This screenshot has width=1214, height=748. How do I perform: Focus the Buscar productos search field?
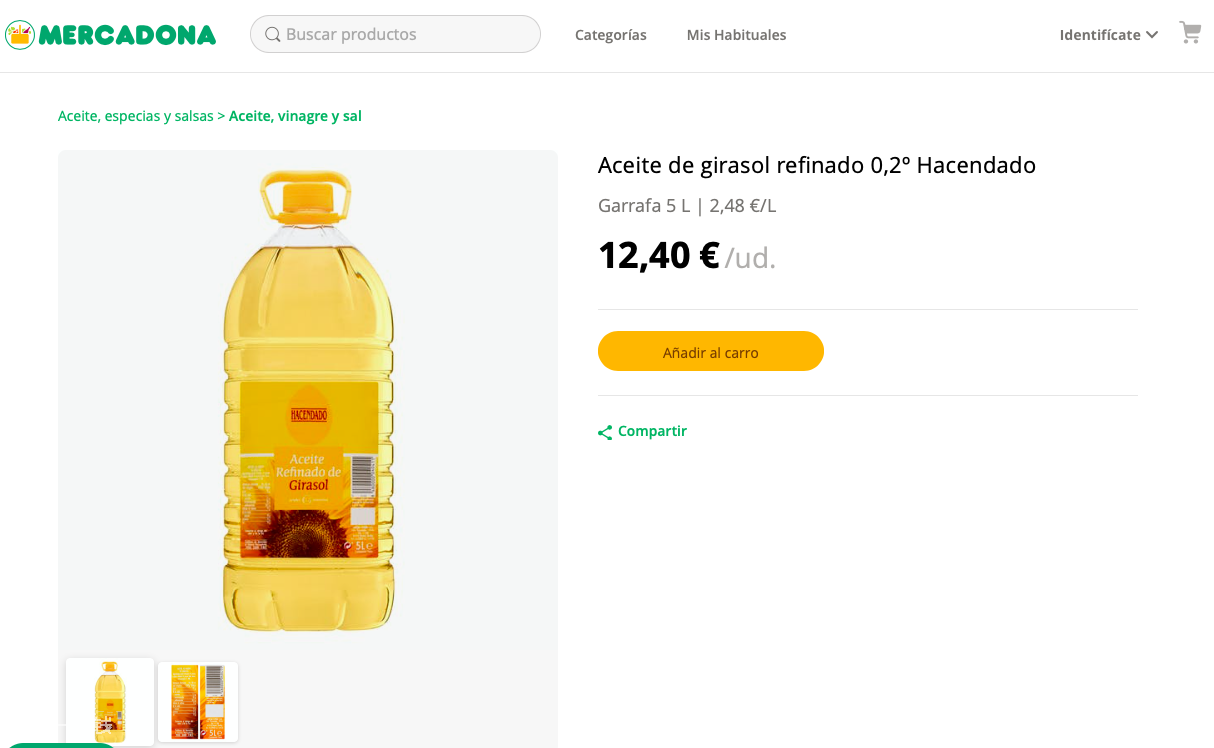coord(395,34)
